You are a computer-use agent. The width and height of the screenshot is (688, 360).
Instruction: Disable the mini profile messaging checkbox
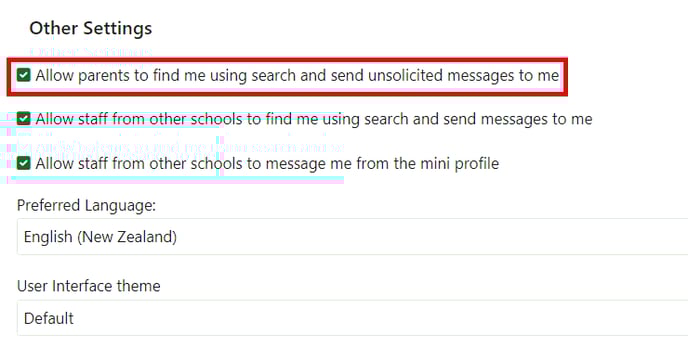tap(24, 163)
